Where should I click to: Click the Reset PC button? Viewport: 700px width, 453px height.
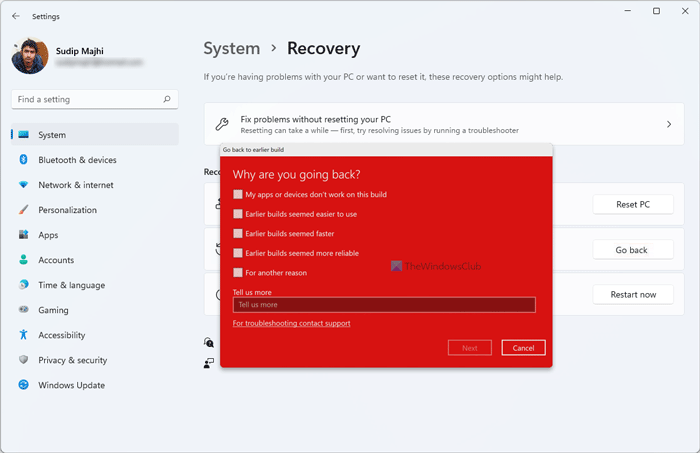633,204
